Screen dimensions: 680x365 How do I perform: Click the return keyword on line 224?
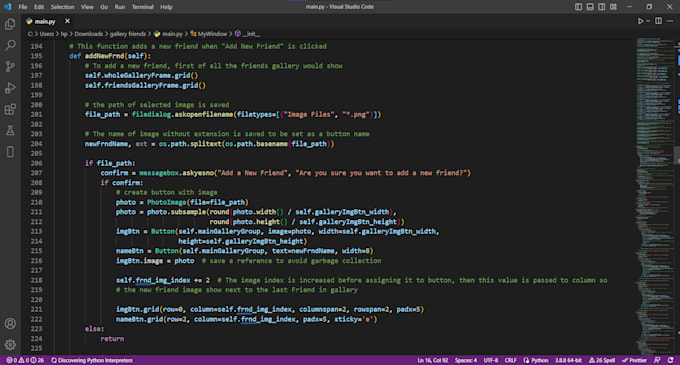(112, 339)
